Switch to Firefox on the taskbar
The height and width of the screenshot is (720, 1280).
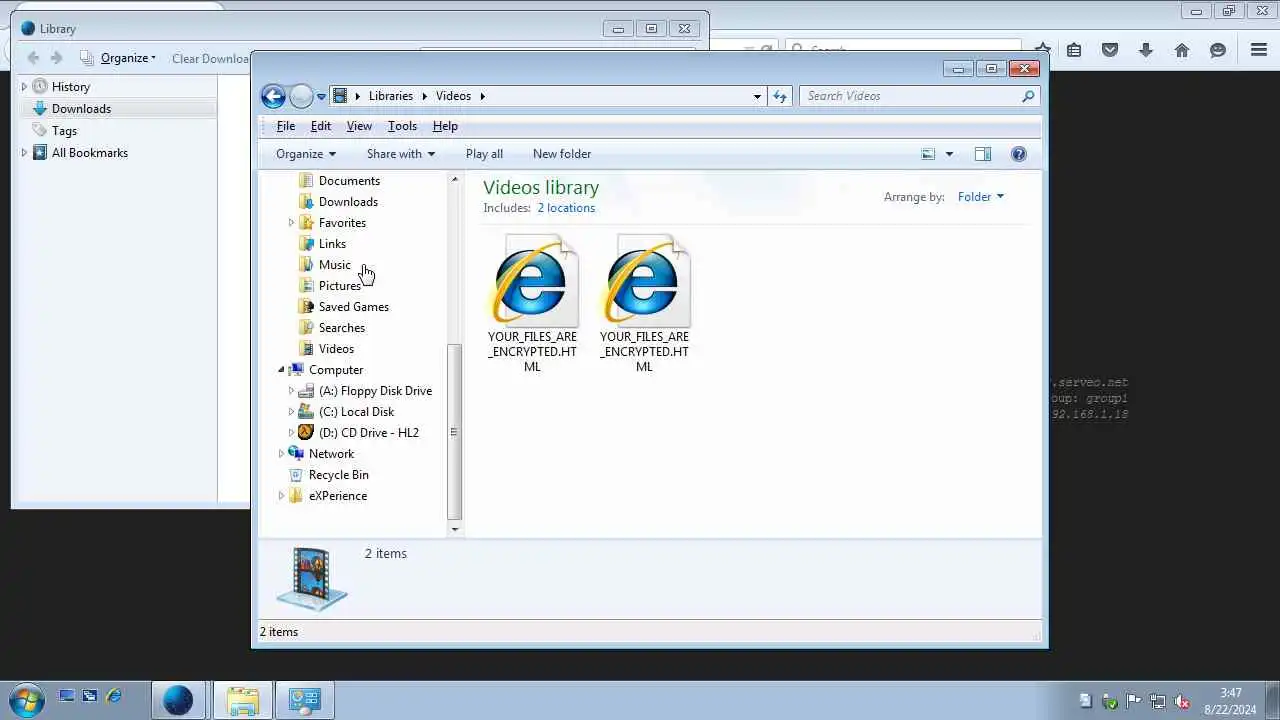[178, 700]
